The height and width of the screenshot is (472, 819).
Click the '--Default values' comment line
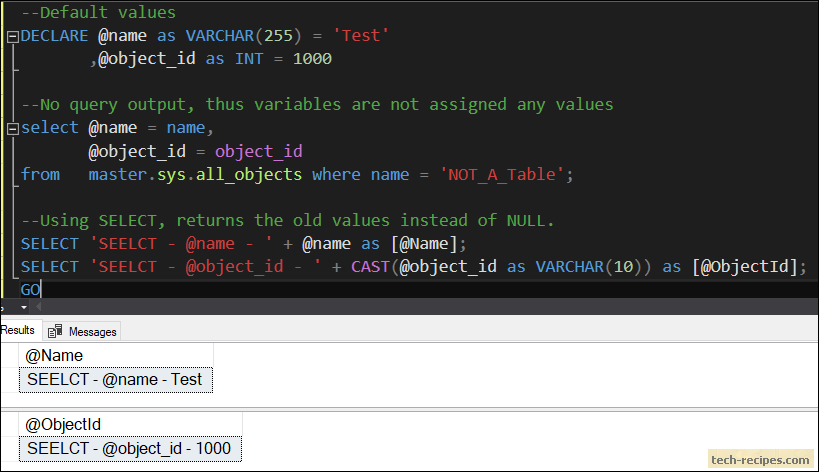point(98,12)
